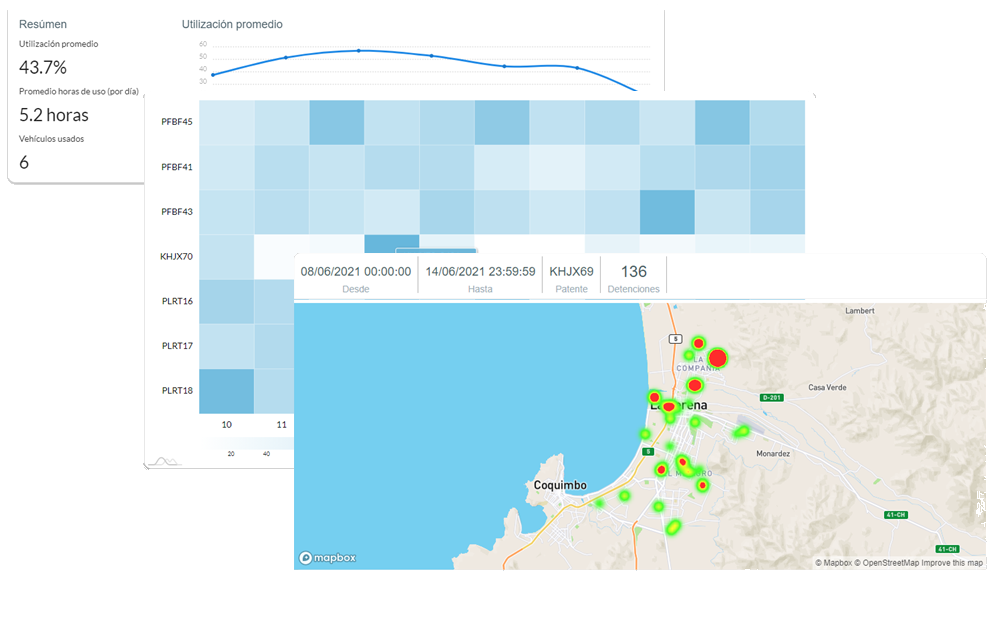
Task: Click the D-201 road marker on map
Action: pos(770,398)
